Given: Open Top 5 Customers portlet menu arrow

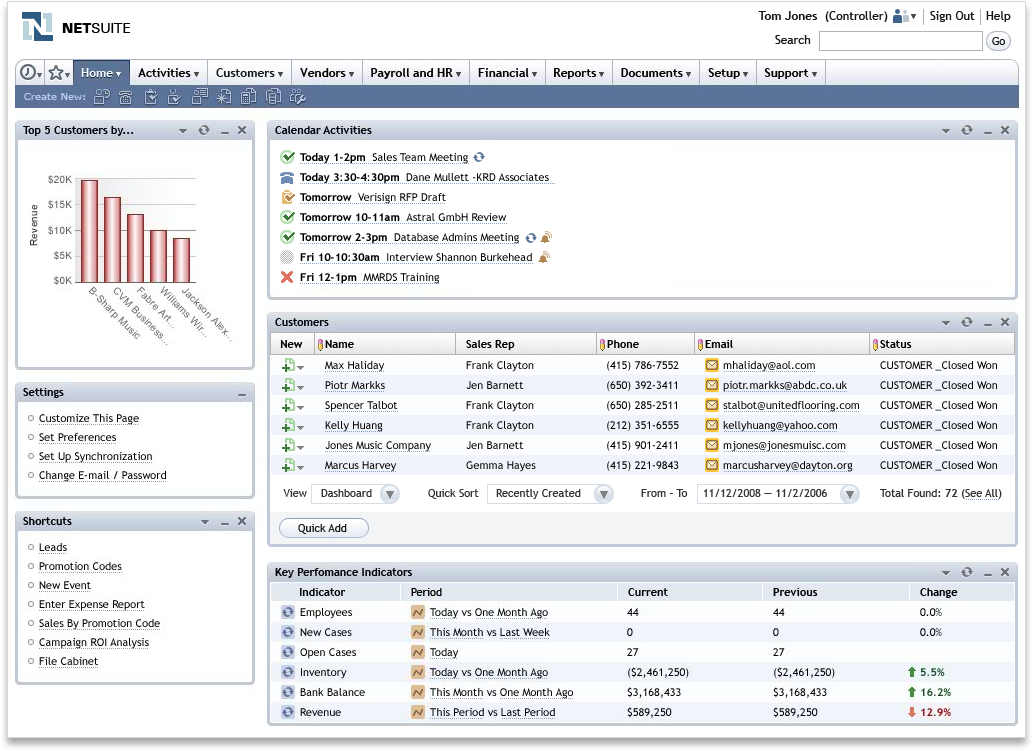Looking at the screenshot, I should [183, 131].
